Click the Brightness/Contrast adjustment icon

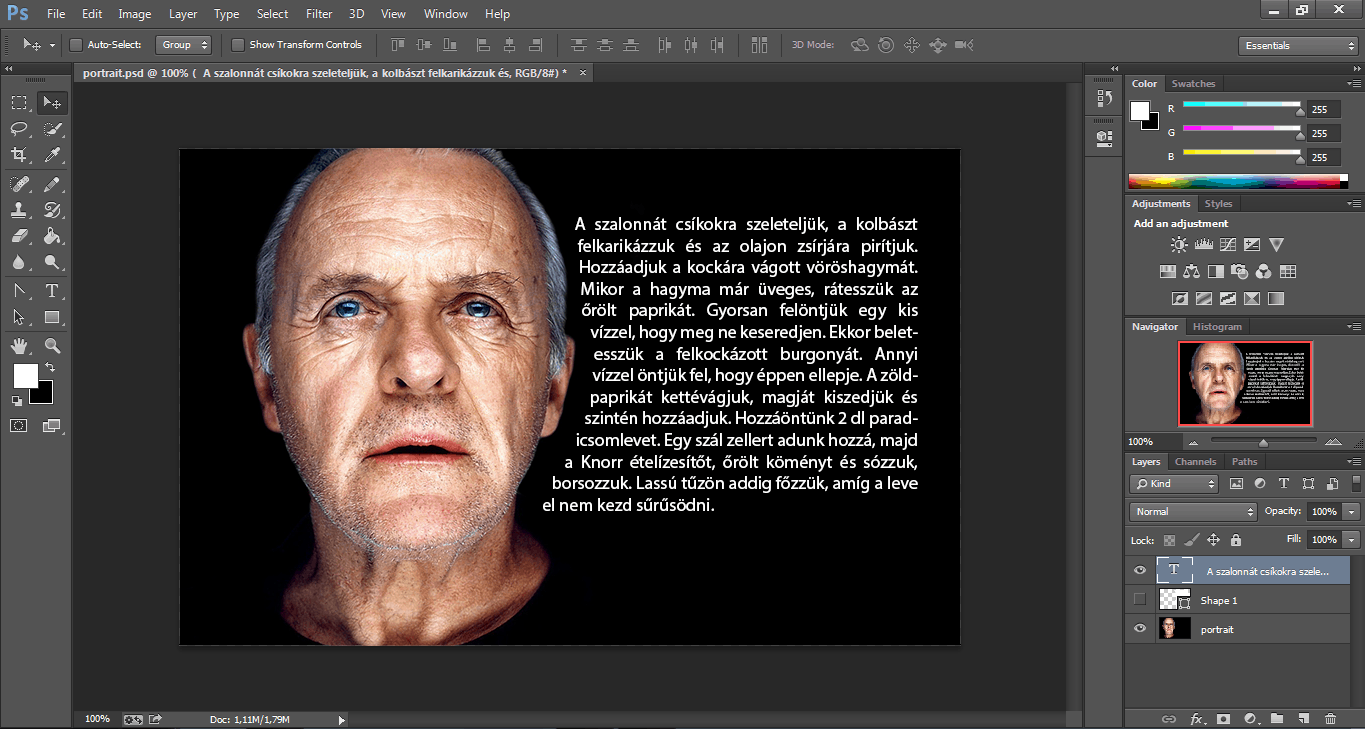click(x=1179, y=245)
